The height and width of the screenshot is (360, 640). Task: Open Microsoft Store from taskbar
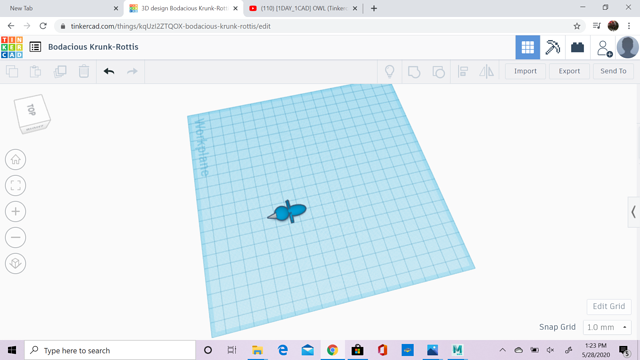tap(358, 350)
